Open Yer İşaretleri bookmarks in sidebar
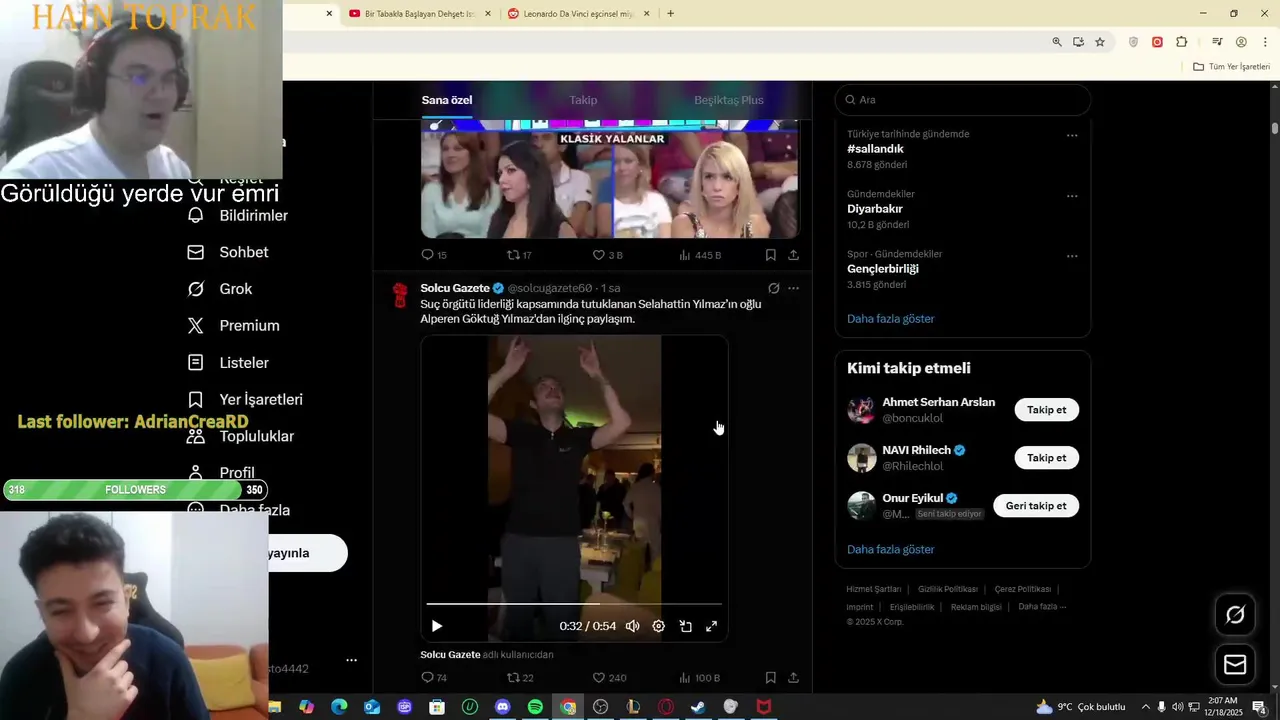The height and width of the screenshot is (720, 1280). [245, 400]
